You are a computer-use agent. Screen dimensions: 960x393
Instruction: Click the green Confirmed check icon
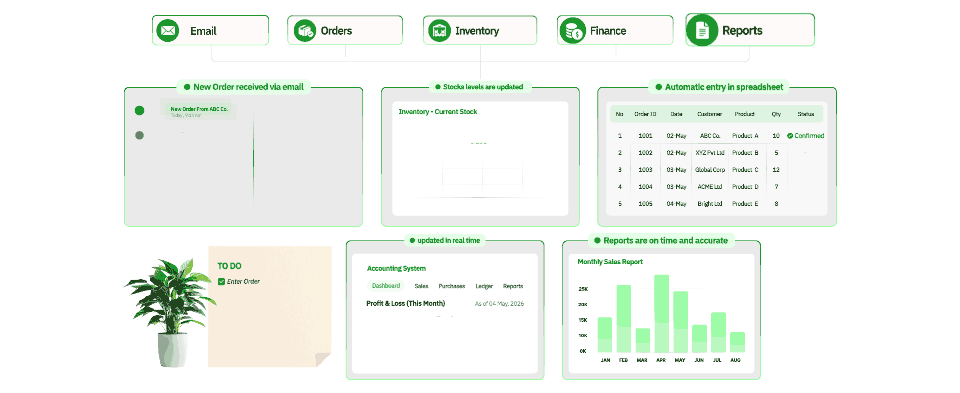click(x=790, y=136)
